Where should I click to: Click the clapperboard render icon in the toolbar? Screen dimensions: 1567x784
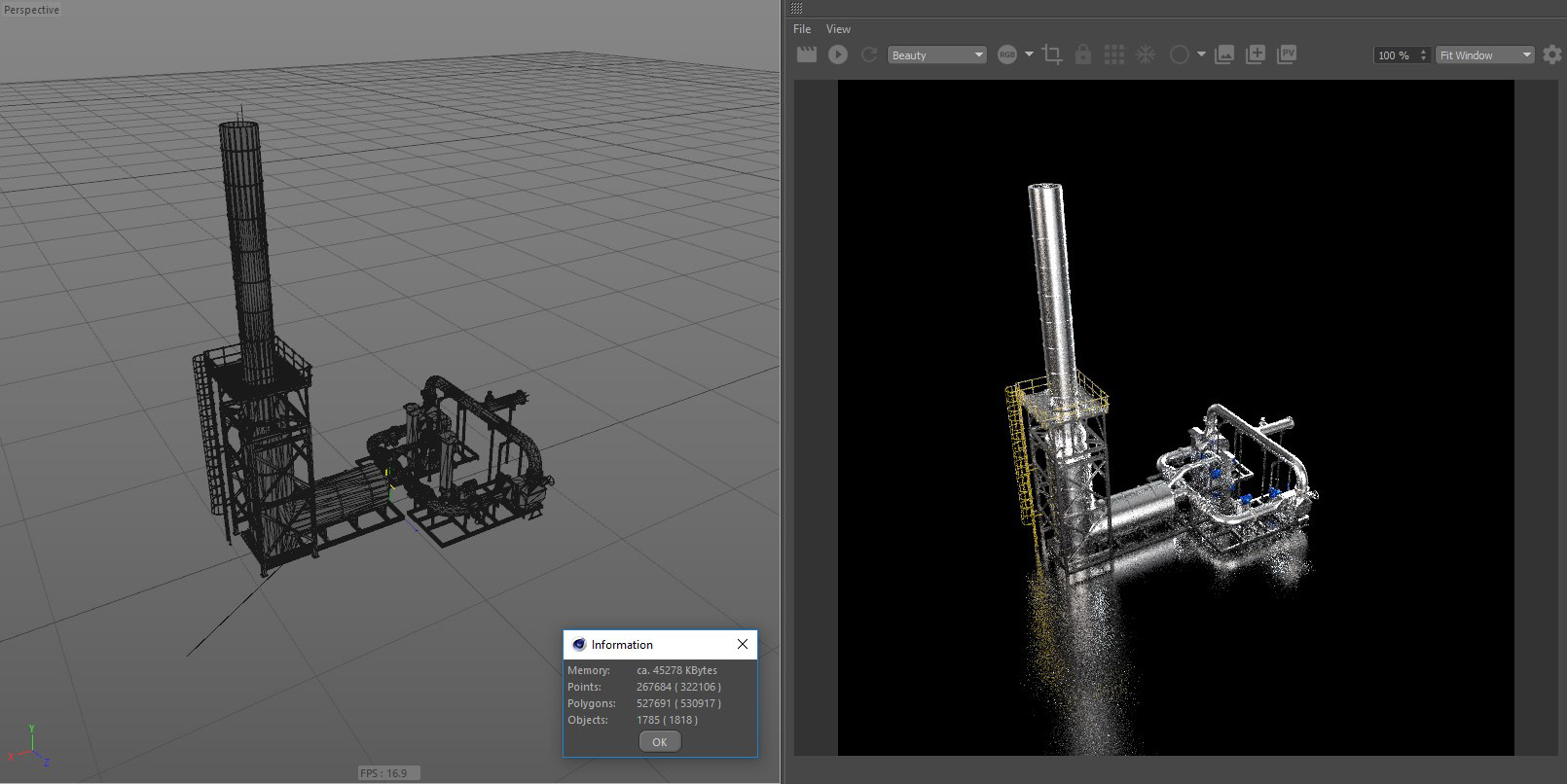807,54
